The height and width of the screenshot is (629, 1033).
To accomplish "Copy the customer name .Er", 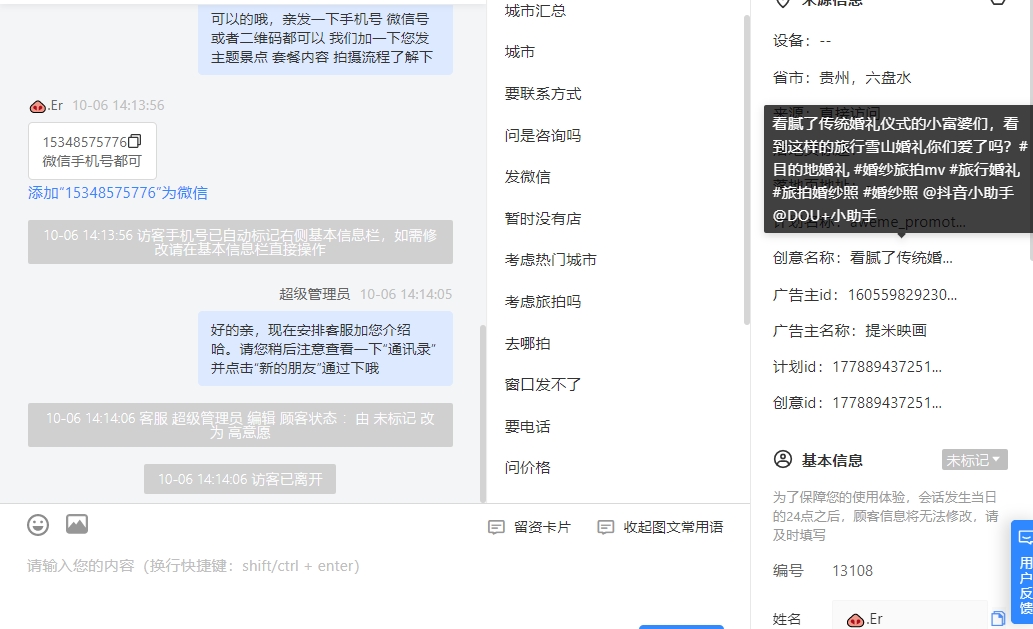I will point(997,618).
